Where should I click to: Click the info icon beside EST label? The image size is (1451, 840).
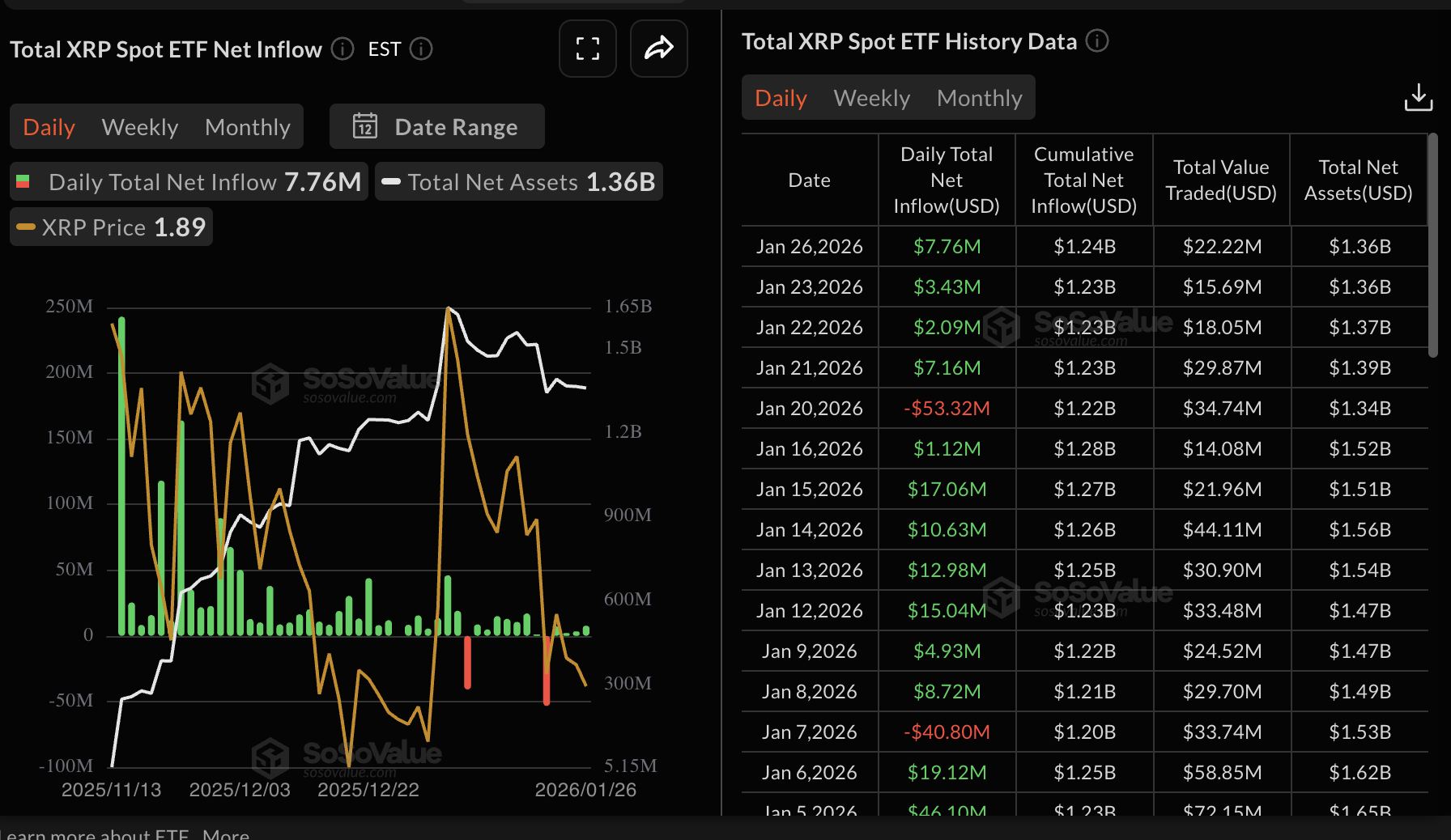tap(421, 49)
